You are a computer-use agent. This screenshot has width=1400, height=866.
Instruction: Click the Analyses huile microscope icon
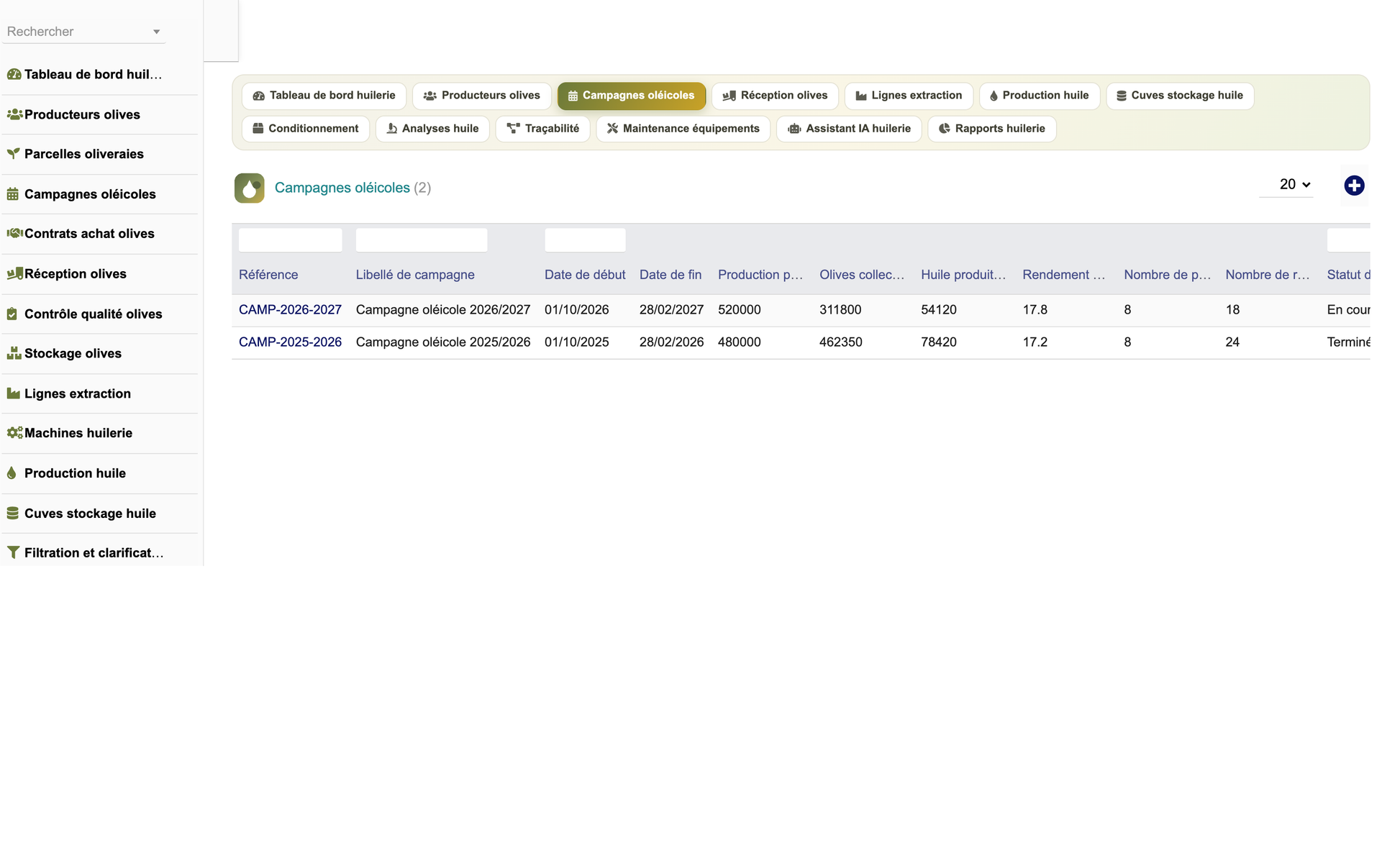click(392, 129)
